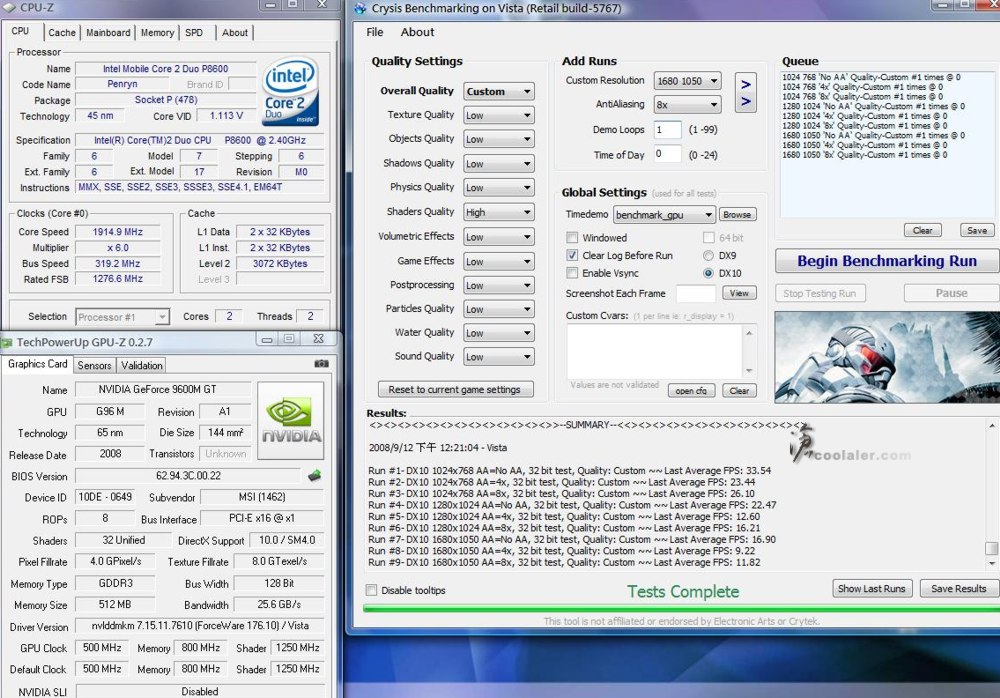
Task: Open the About menu in Crysis Benchmarking
Action: (417, 32)
